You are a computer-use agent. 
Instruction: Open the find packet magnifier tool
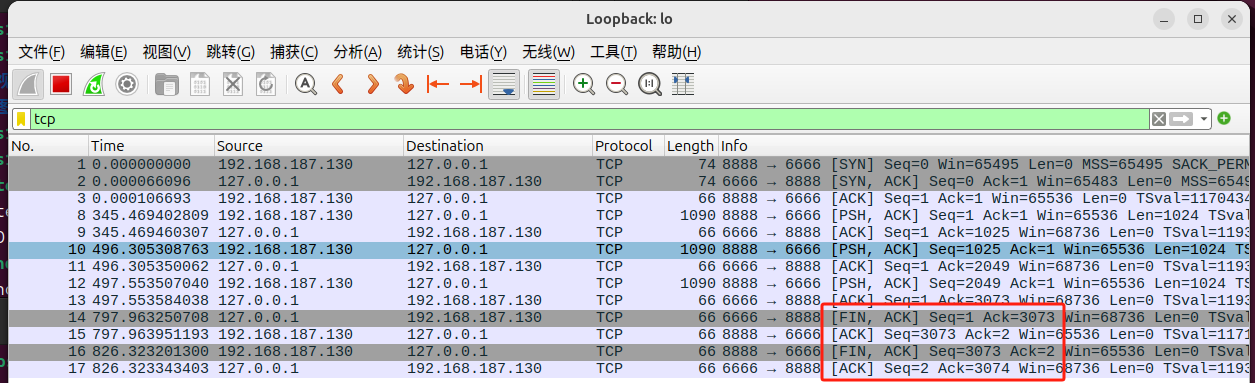305,84
